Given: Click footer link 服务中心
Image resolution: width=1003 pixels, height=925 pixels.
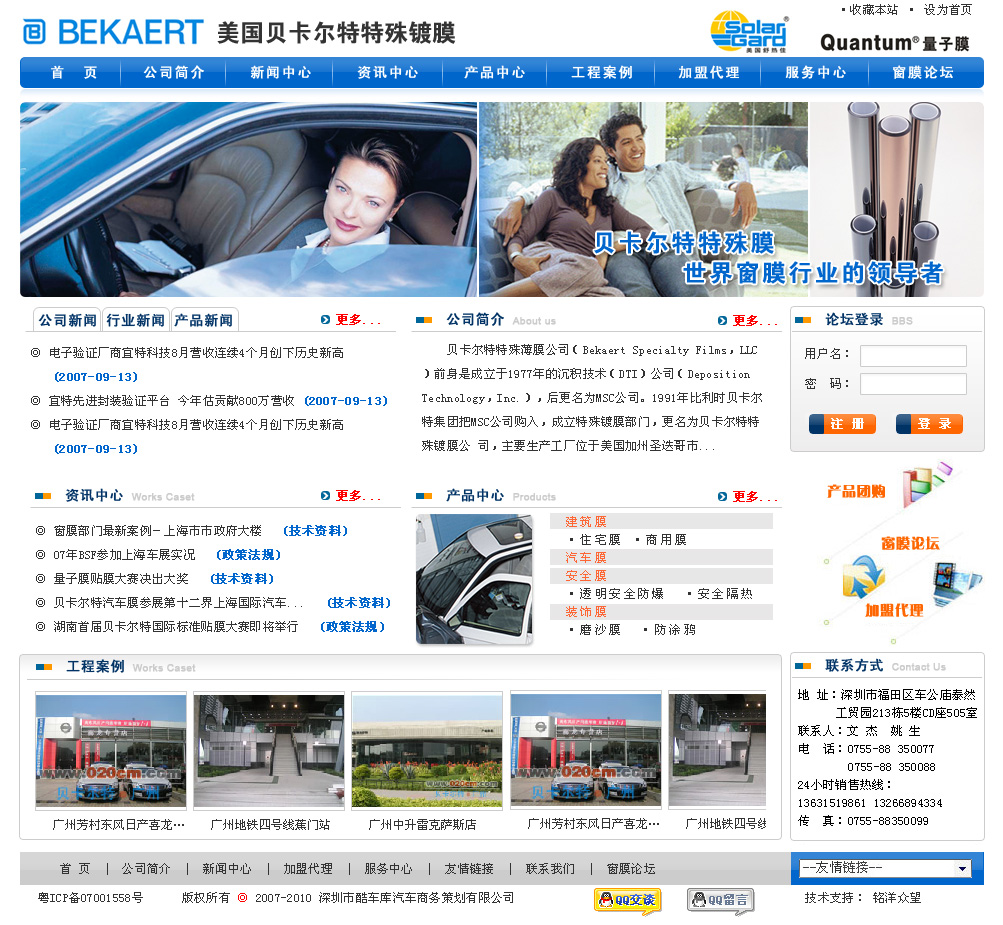Looking at the screenshot, I should tap(388, 868).
